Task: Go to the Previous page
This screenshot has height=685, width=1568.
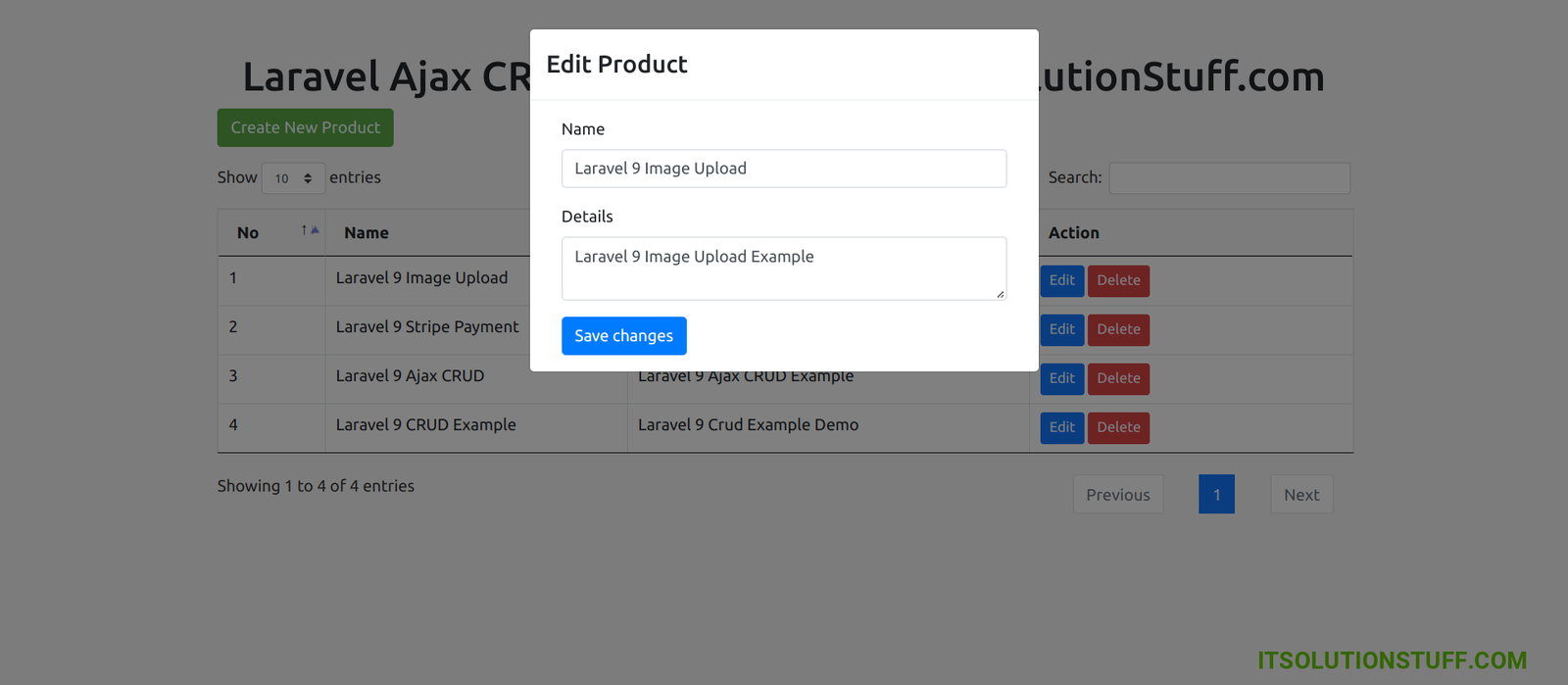Action: tap(1117, 495)
